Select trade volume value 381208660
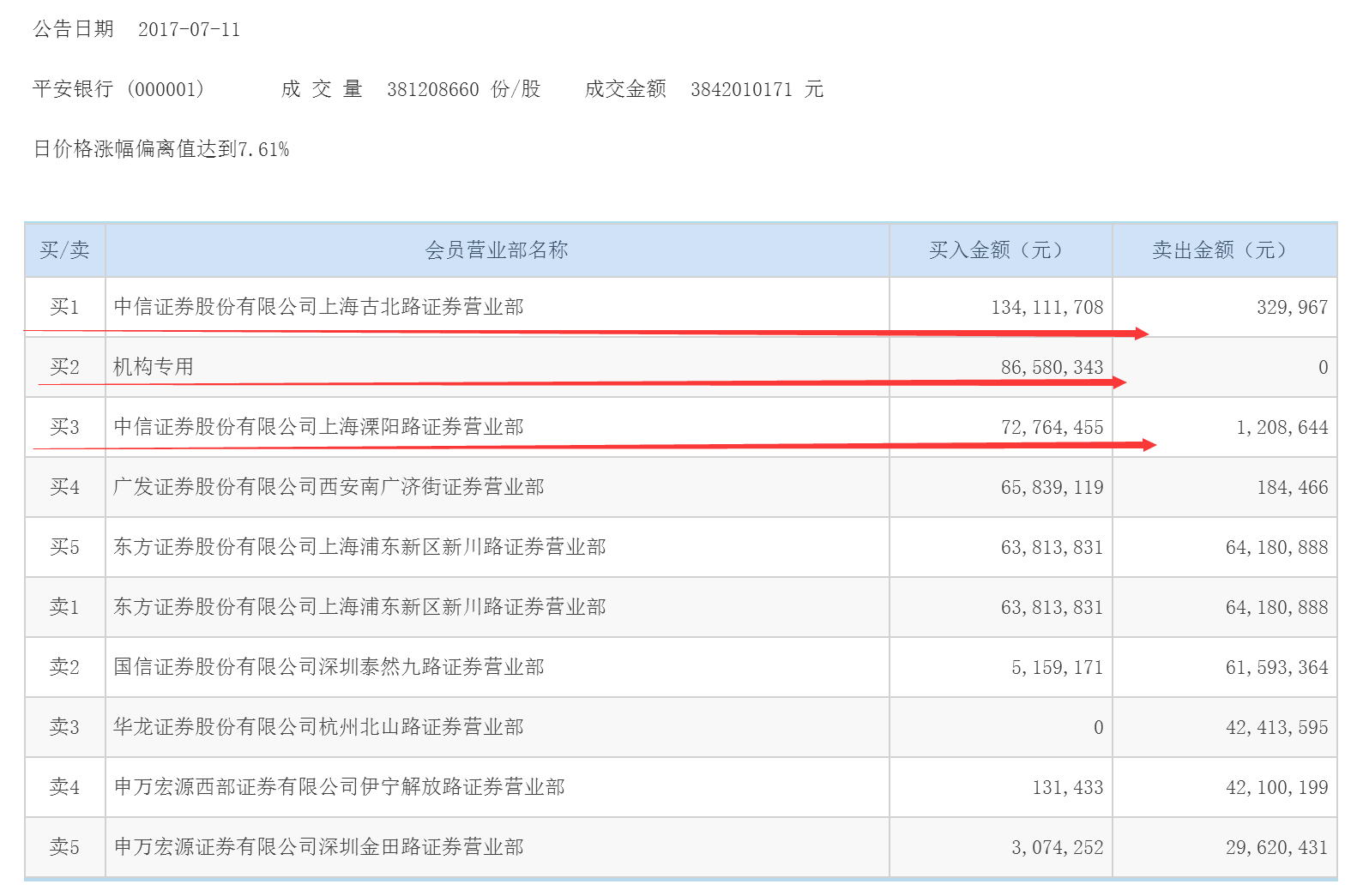Viewport: 1357px width, 896px height. point(432,89)
